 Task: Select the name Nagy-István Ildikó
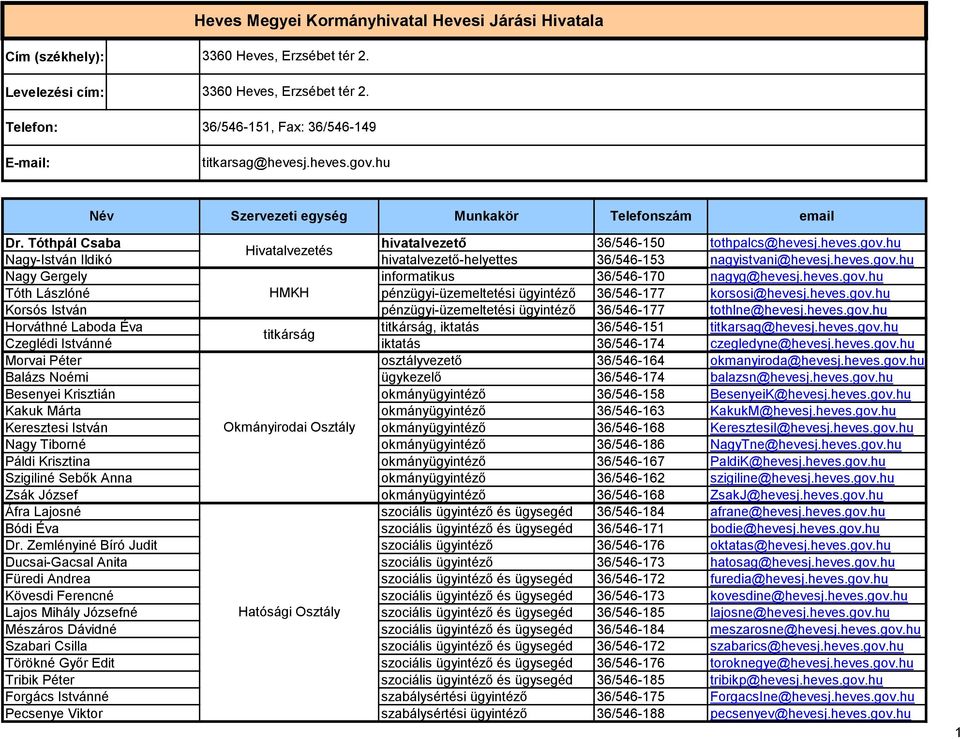point(59,260)
